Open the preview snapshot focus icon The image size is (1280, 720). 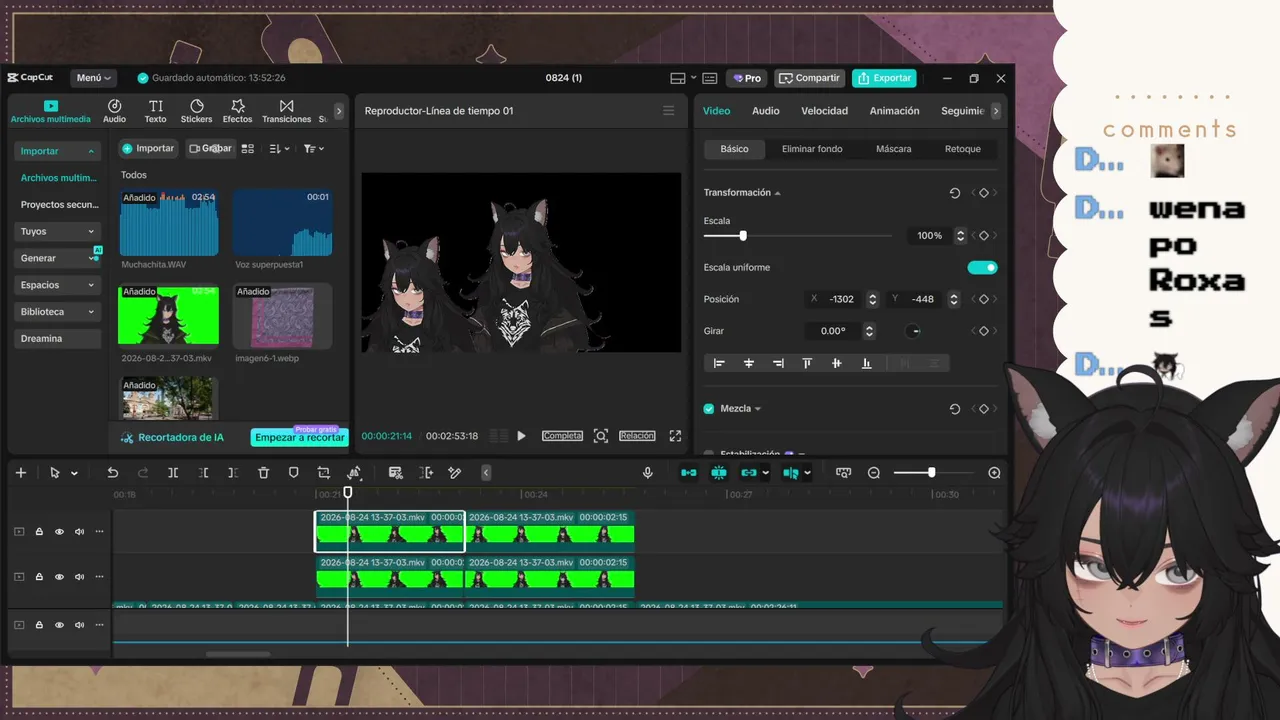coord(601,436)
